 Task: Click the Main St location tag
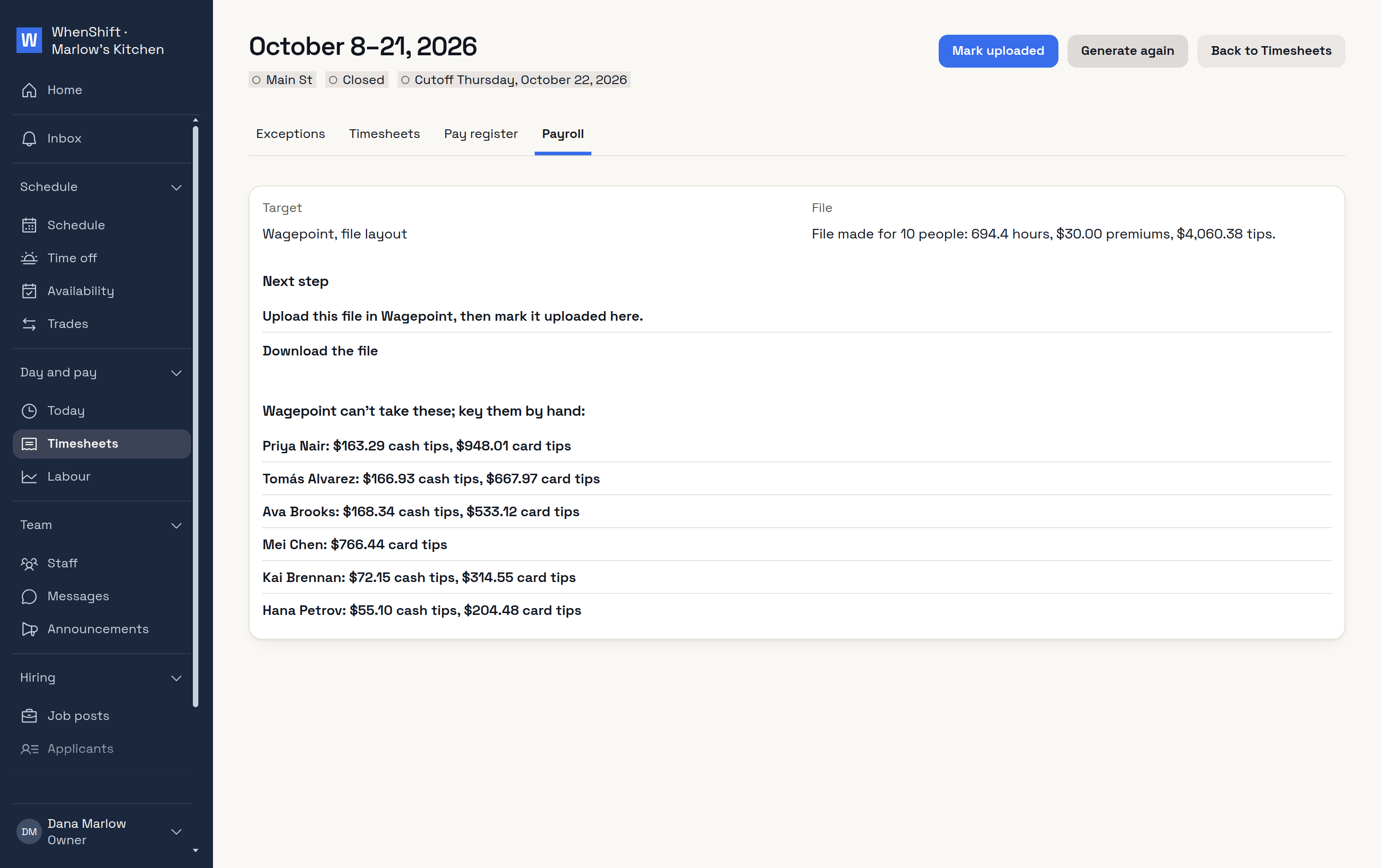[x=282, y=80]
